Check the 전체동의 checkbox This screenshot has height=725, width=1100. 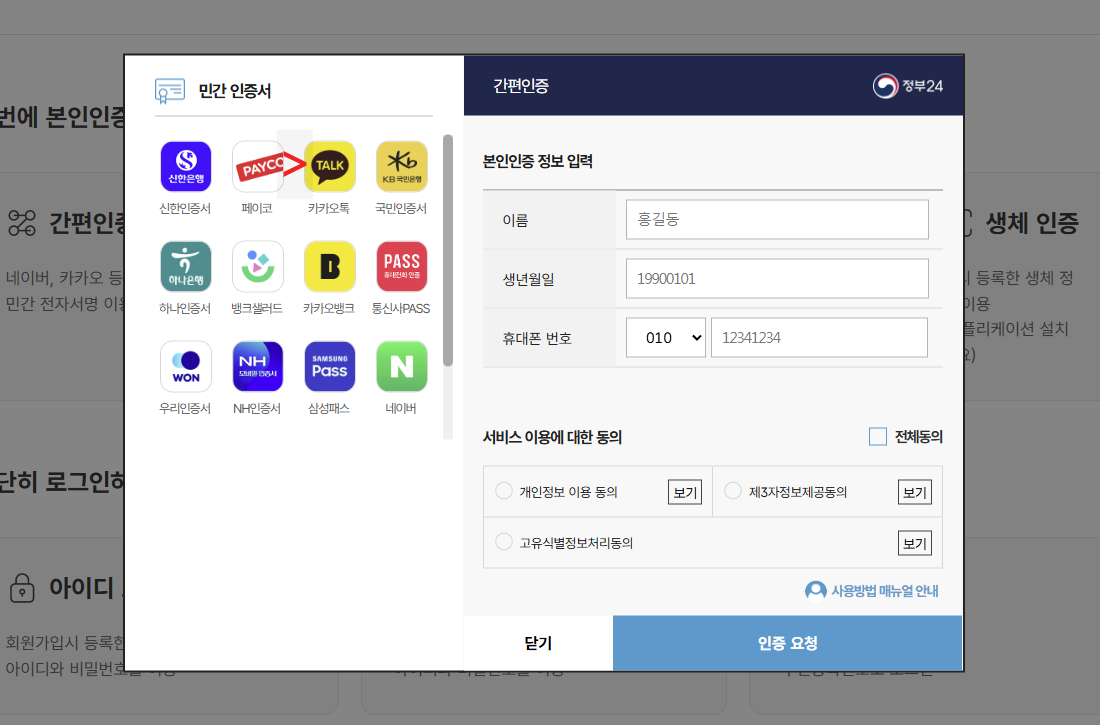pos(878,437)
